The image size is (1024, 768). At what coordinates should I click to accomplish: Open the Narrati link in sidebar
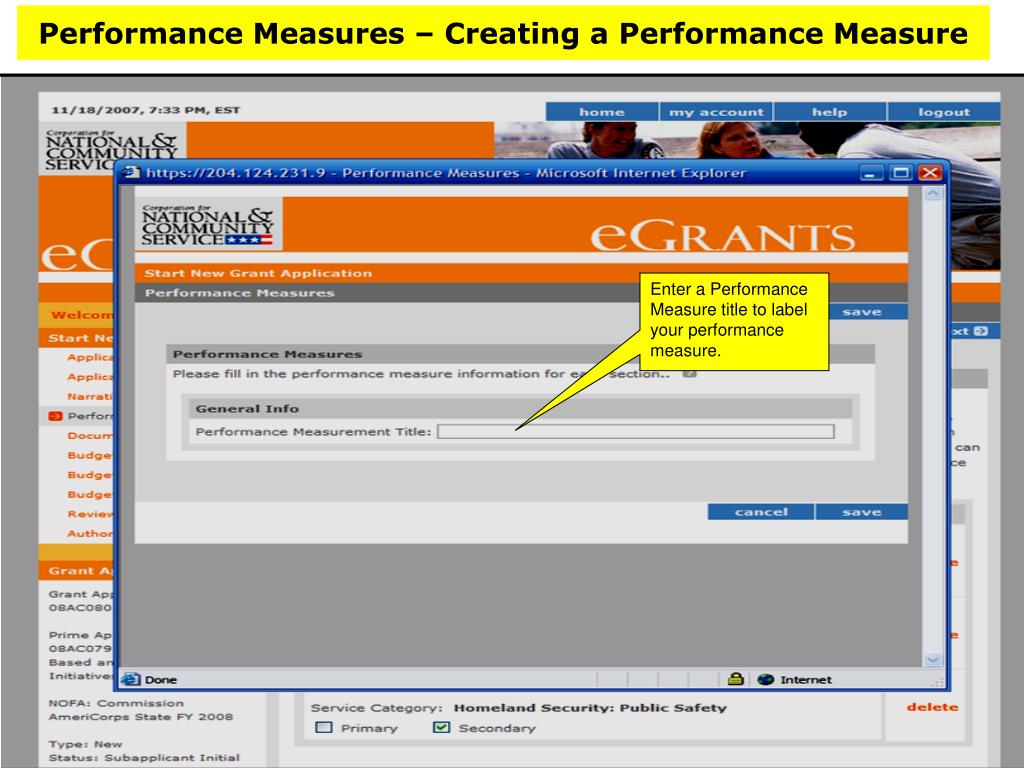point(90,396)
